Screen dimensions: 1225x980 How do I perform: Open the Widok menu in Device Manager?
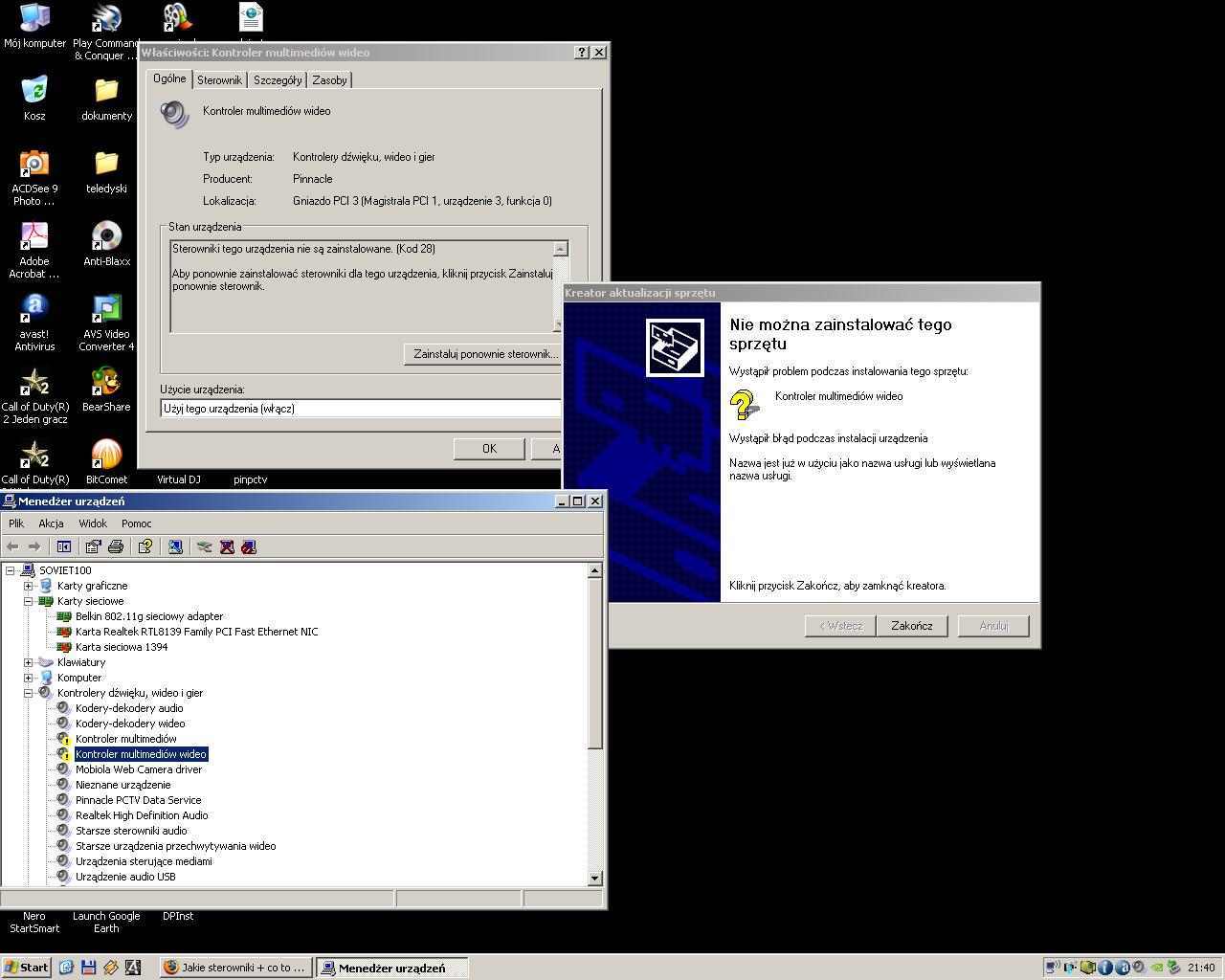click(x=93, y=523)
